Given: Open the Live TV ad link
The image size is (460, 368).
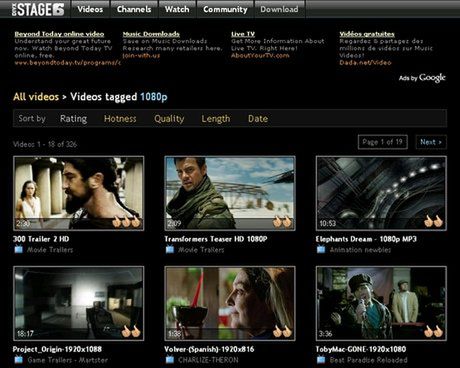Looking at the screenshot, I should (243, 34).
